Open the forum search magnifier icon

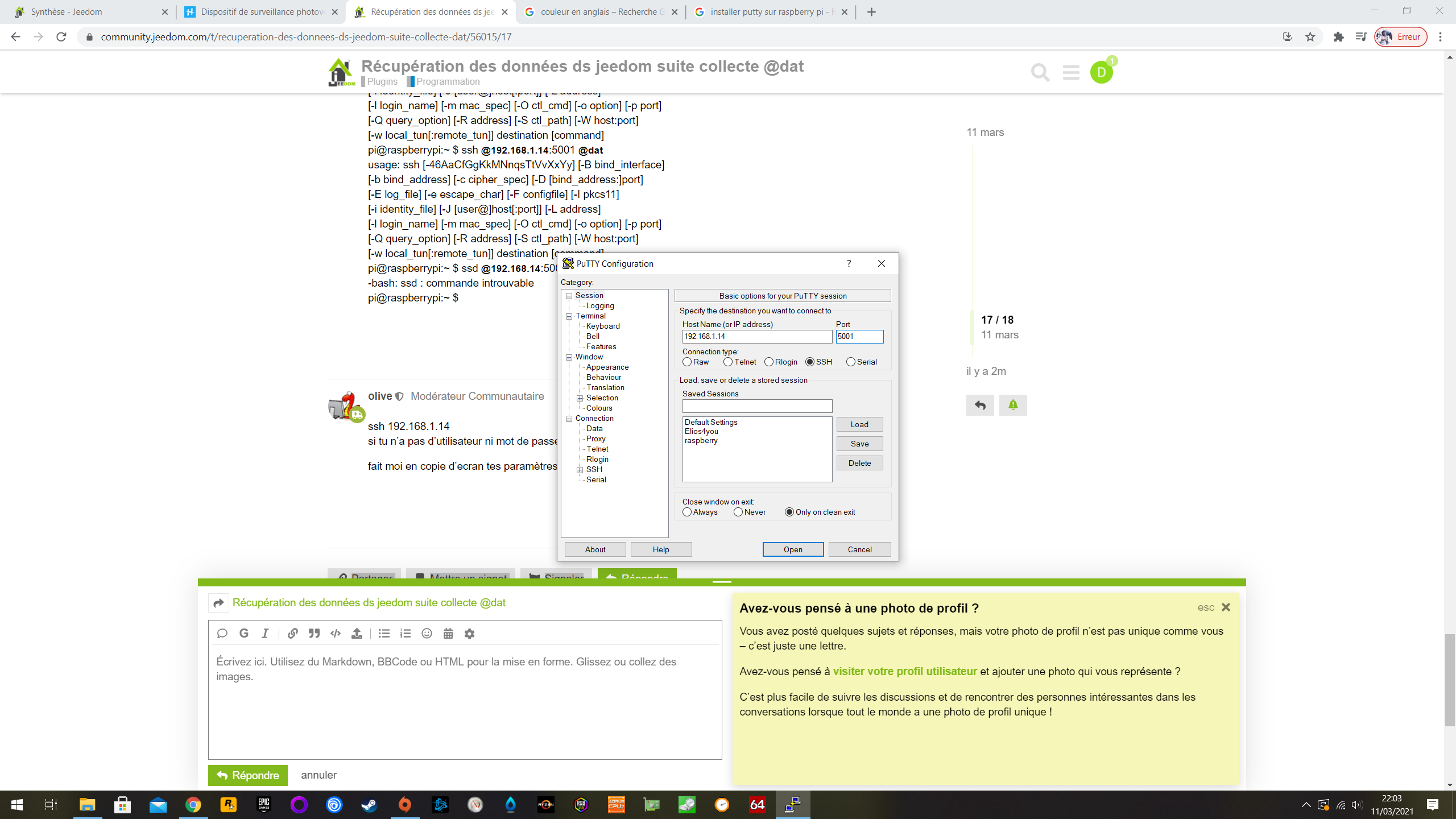(1040, 72)
